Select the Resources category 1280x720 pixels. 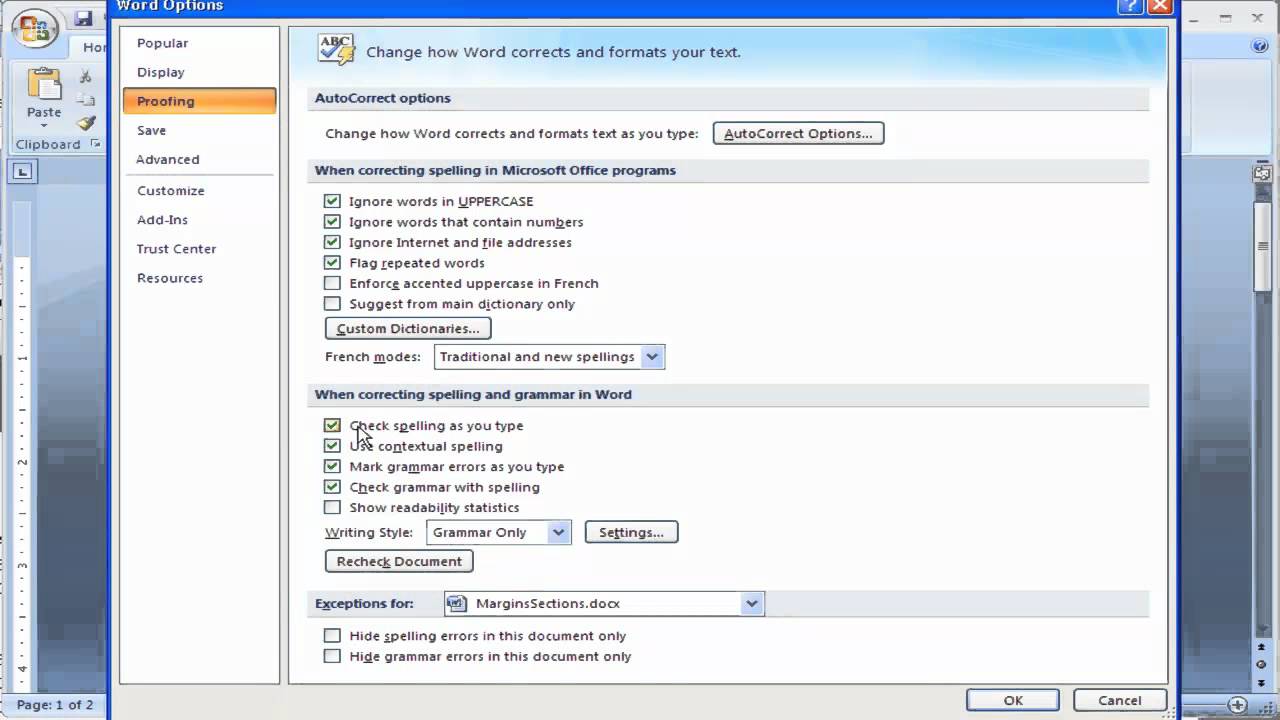[x=198, y=278]
